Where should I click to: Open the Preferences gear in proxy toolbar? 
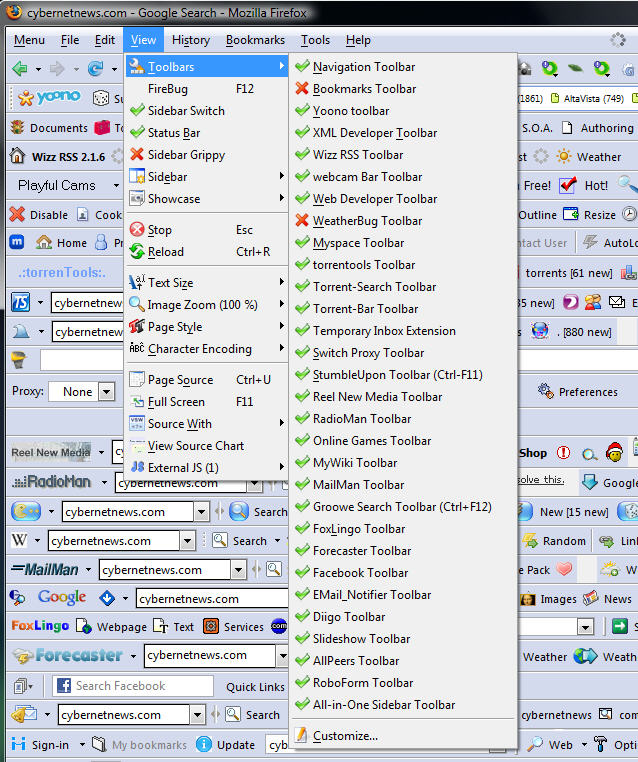(x=547, y=392)
